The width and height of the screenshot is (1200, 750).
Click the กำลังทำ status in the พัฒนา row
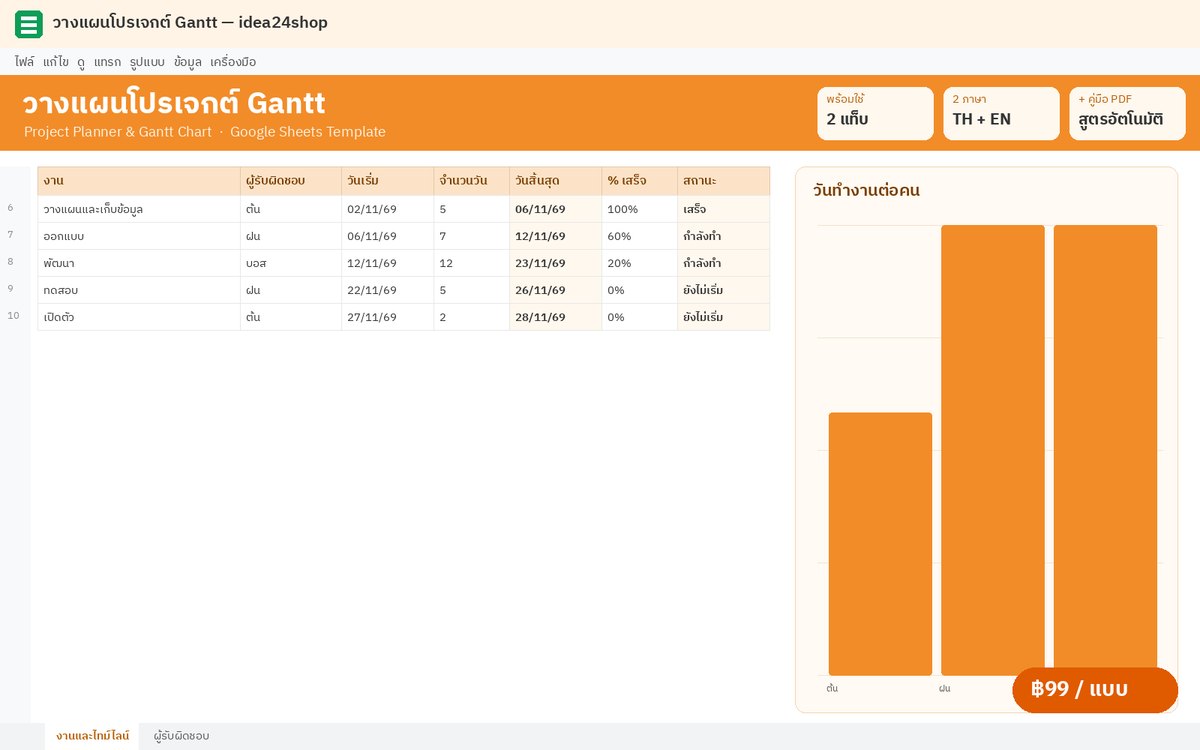point(724,263)
